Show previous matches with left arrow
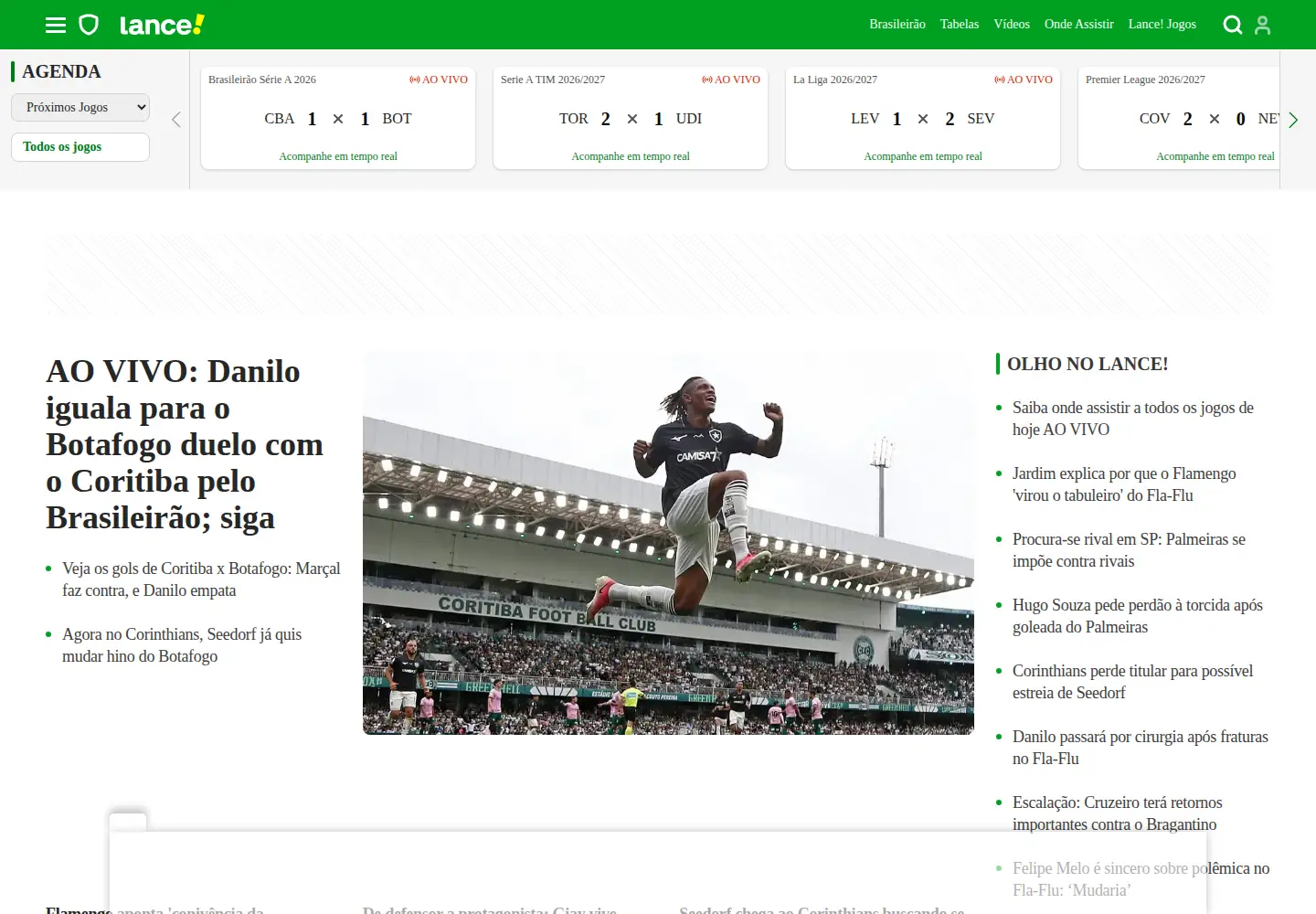 coord(176,120)
